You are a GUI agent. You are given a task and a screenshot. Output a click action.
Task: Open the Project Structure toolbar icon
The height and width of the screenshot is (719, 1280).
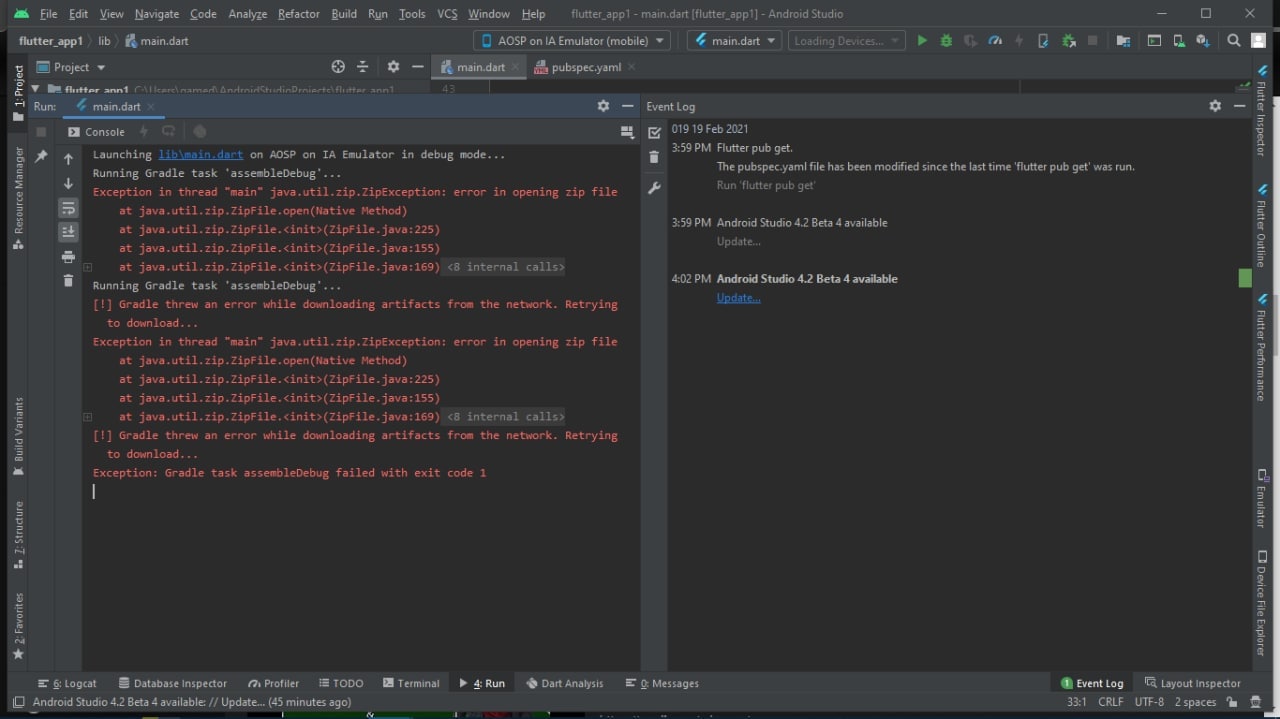click(1123, 41)
